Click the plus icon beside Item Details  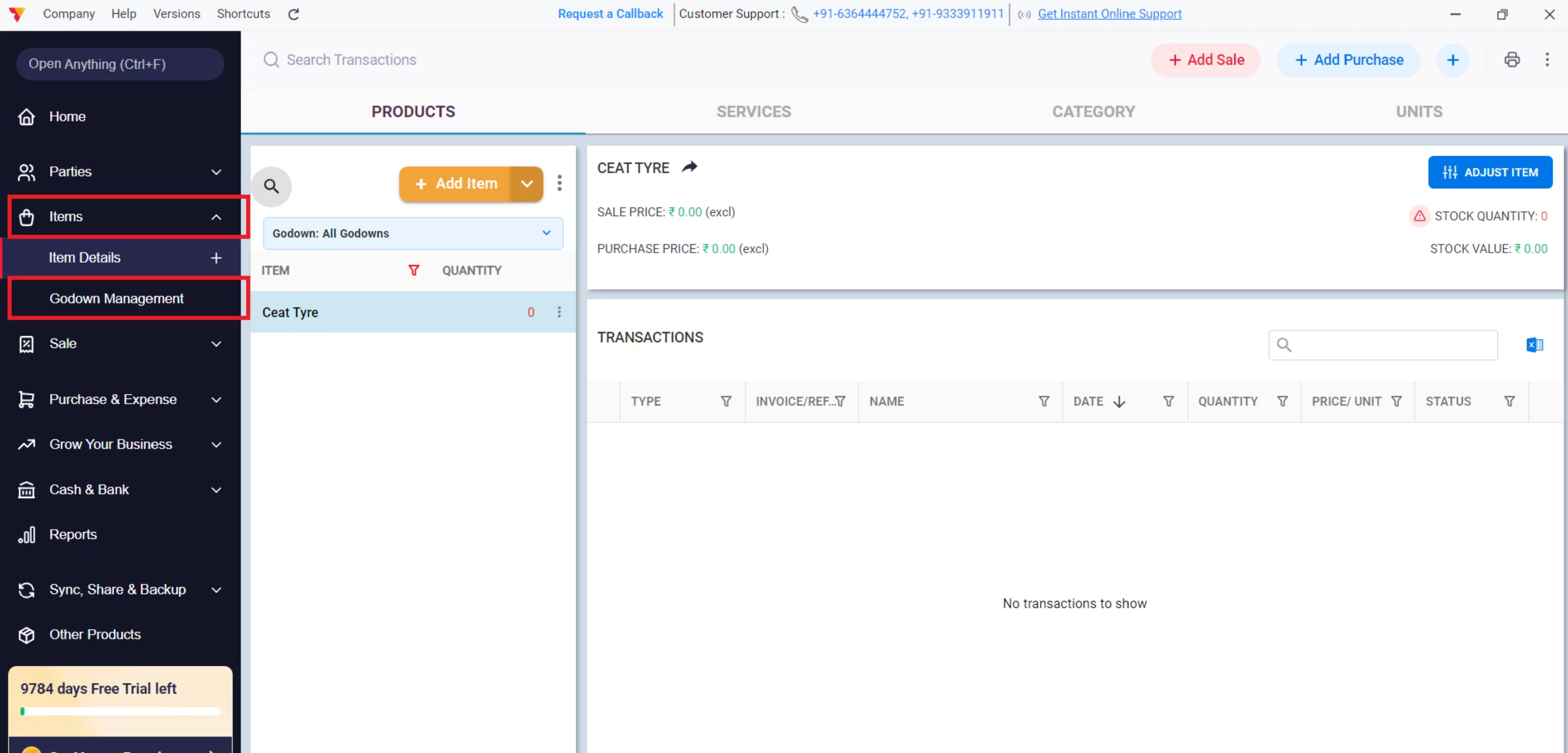(216, 258)
